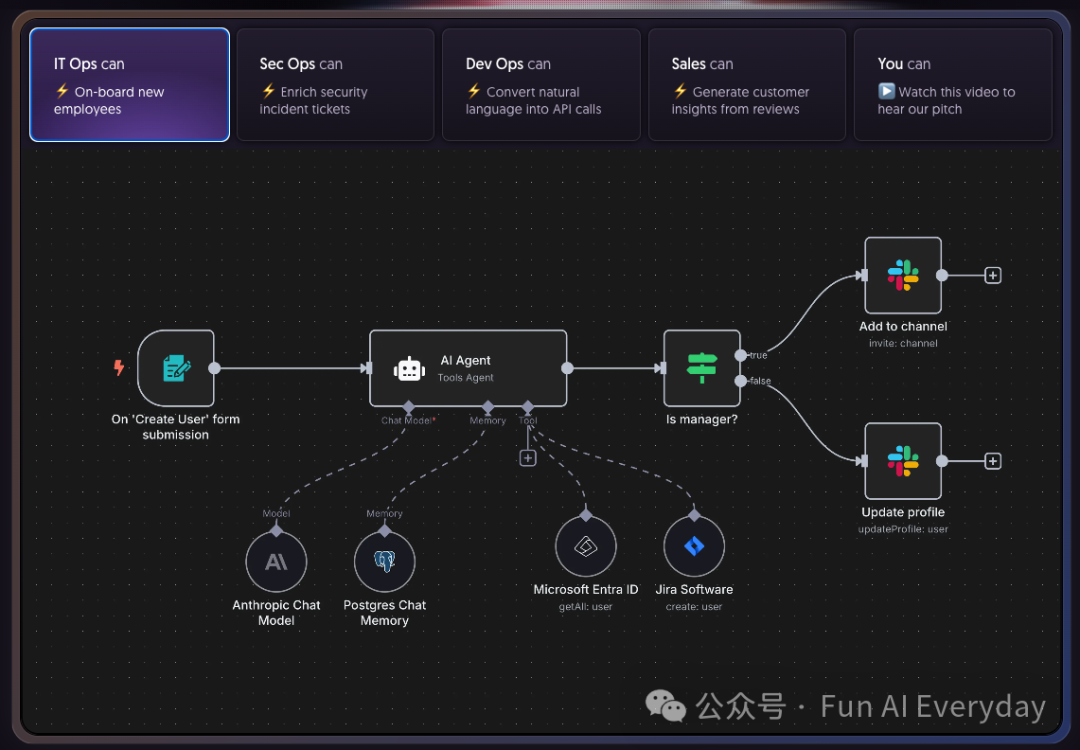Select the Postgres Chat Memory node

click(x=384, y=561)
